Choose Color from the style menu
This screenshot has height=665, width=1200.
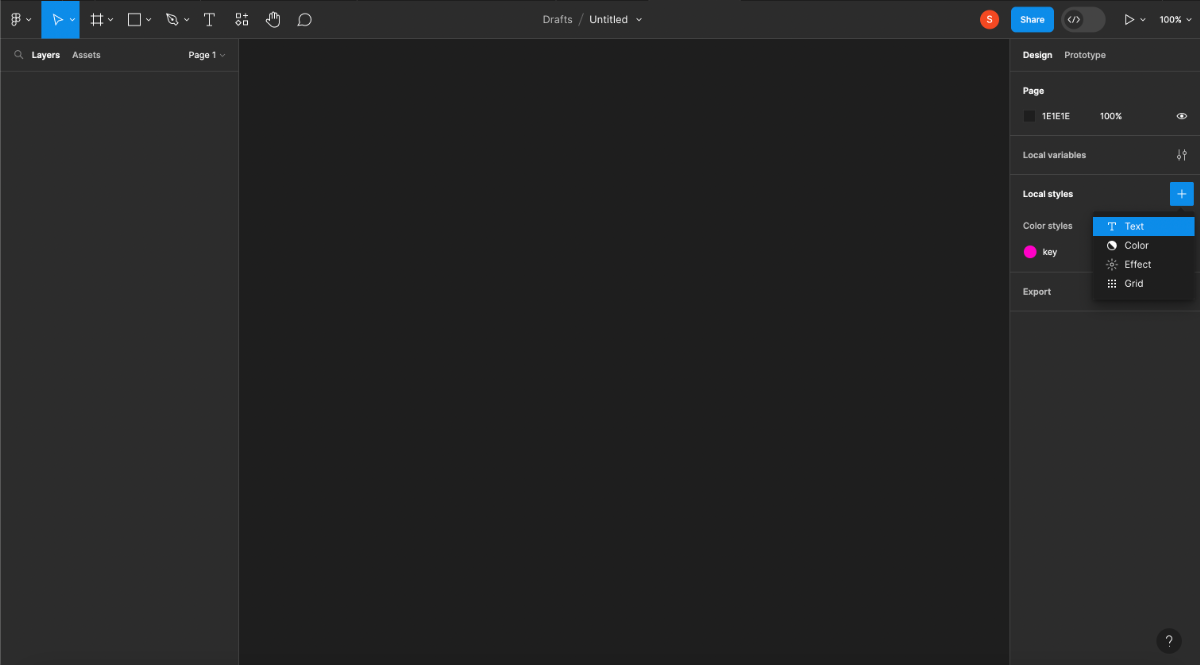pyautogui.click(x=1144, y=245)
